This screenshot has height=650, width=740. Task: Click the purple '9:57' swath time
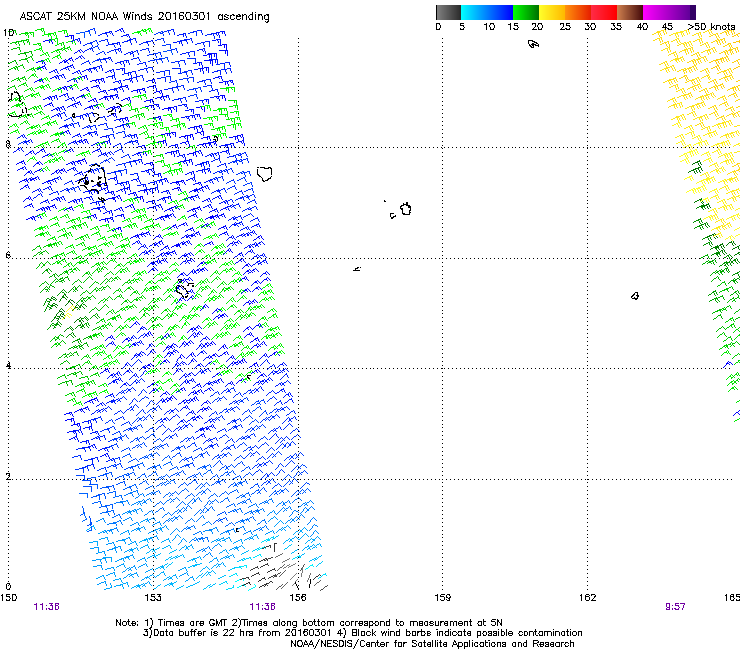(x=675, y=607)
